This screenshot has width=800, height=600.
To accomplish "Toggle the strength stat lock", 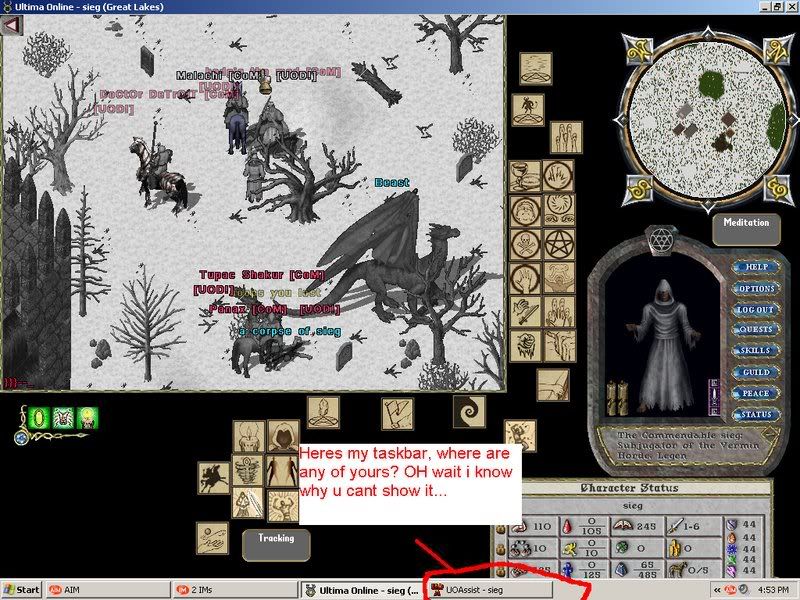I will click(x=501, y=529).
